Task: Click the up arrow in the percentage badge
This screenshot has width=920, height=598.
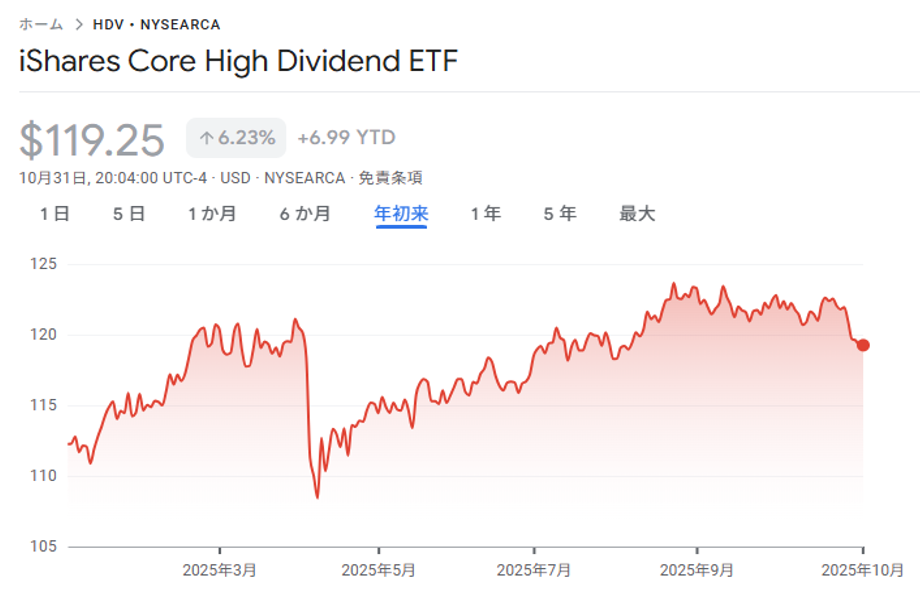Action: (206, 139)
